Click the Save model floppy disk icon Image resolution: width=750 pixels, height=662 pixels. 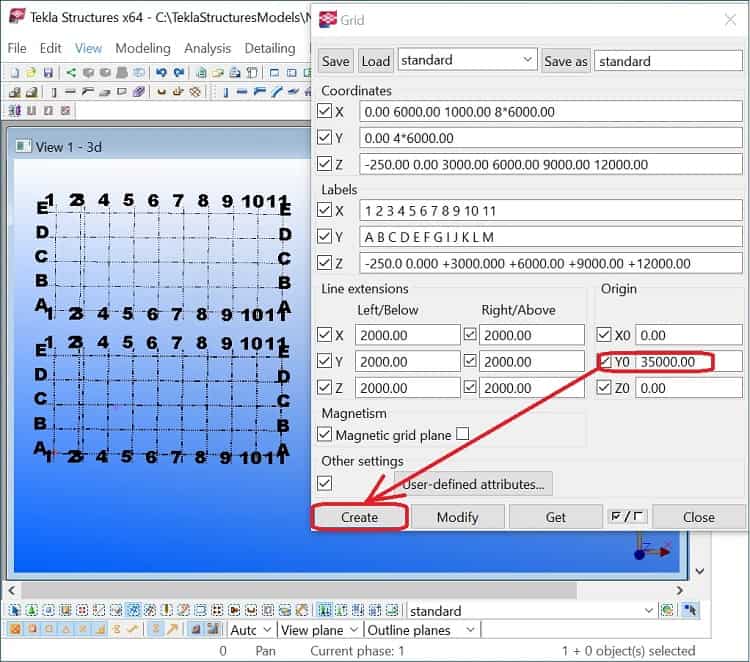pyautogui.click(x=49, y=72)
